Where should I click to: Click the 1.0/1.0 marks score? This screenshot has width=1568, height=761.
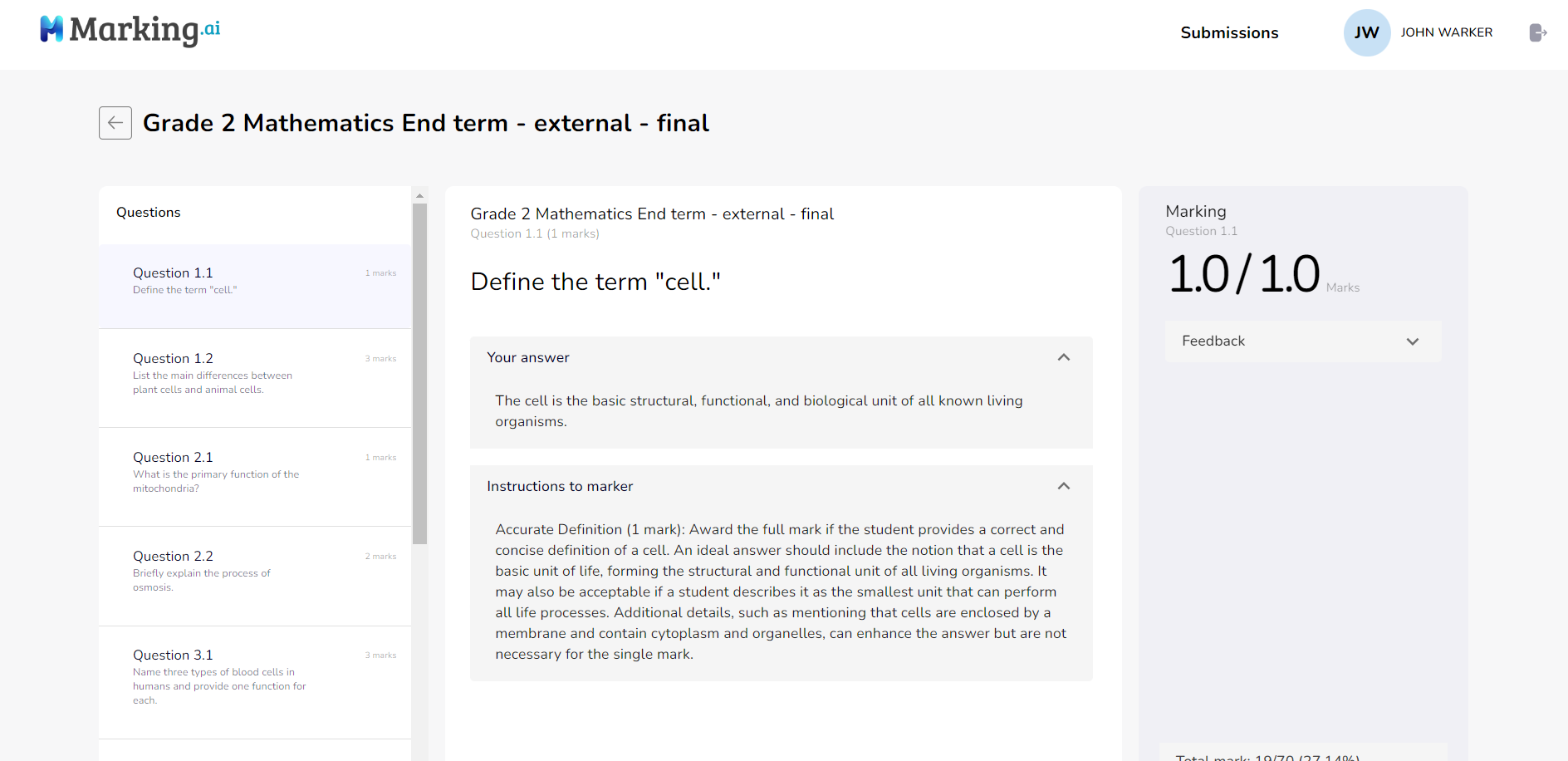point(1243,274)
